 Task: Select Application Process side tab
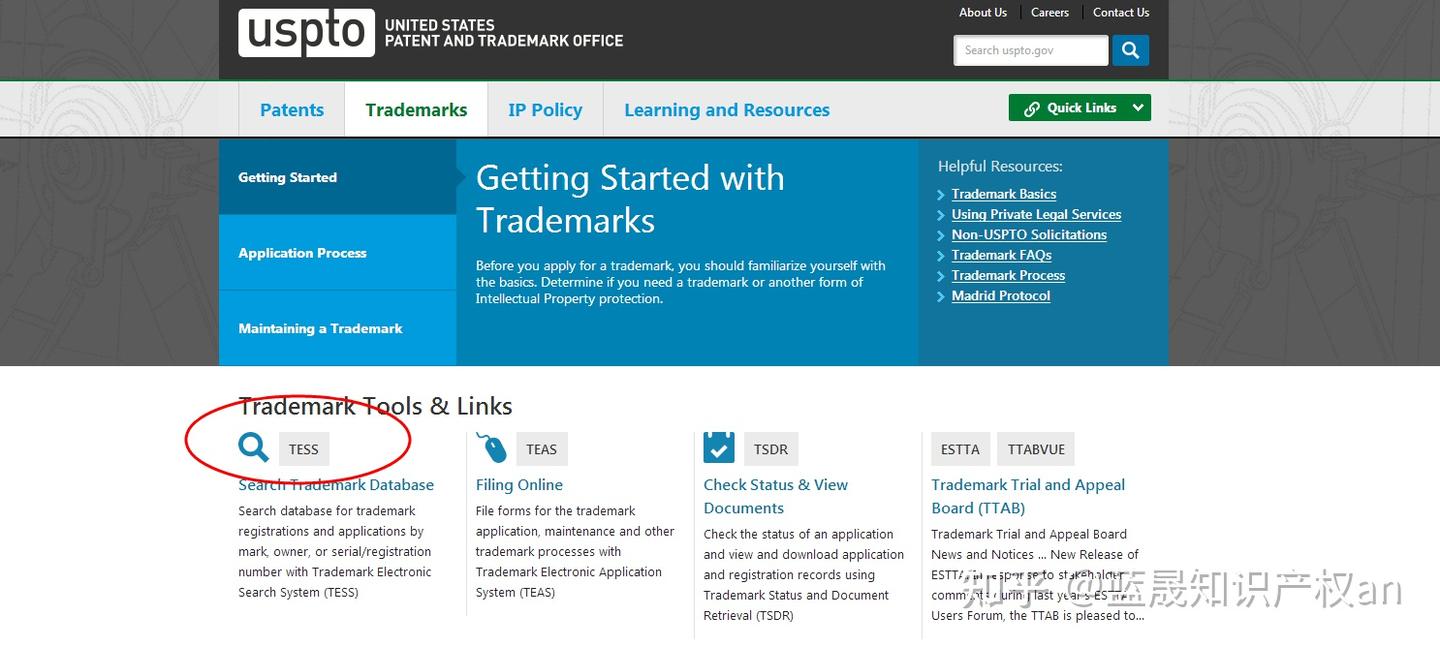tap(338, 253)
